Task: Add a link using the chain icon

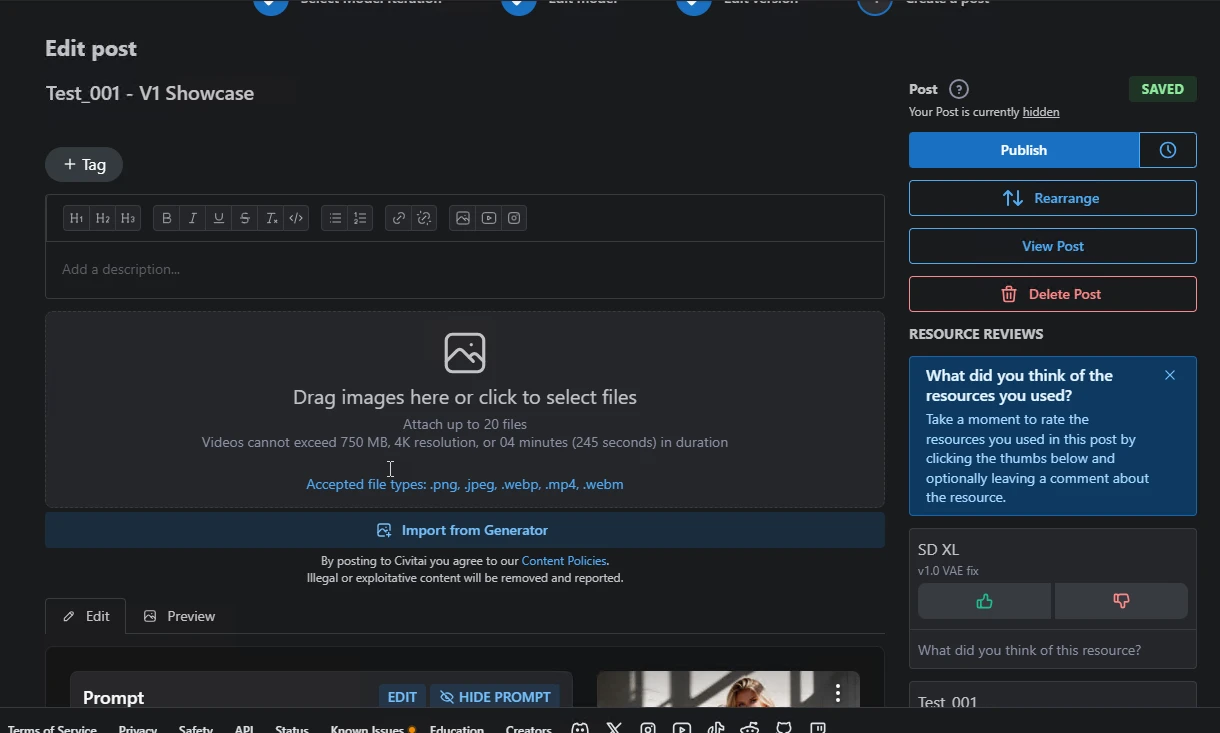Action: (x=399, y=218)
